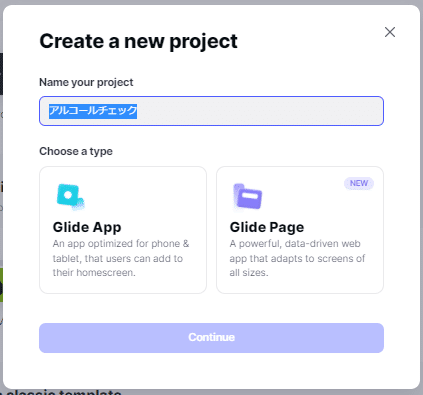Click the Glide App title text

[x=87, y=227]
